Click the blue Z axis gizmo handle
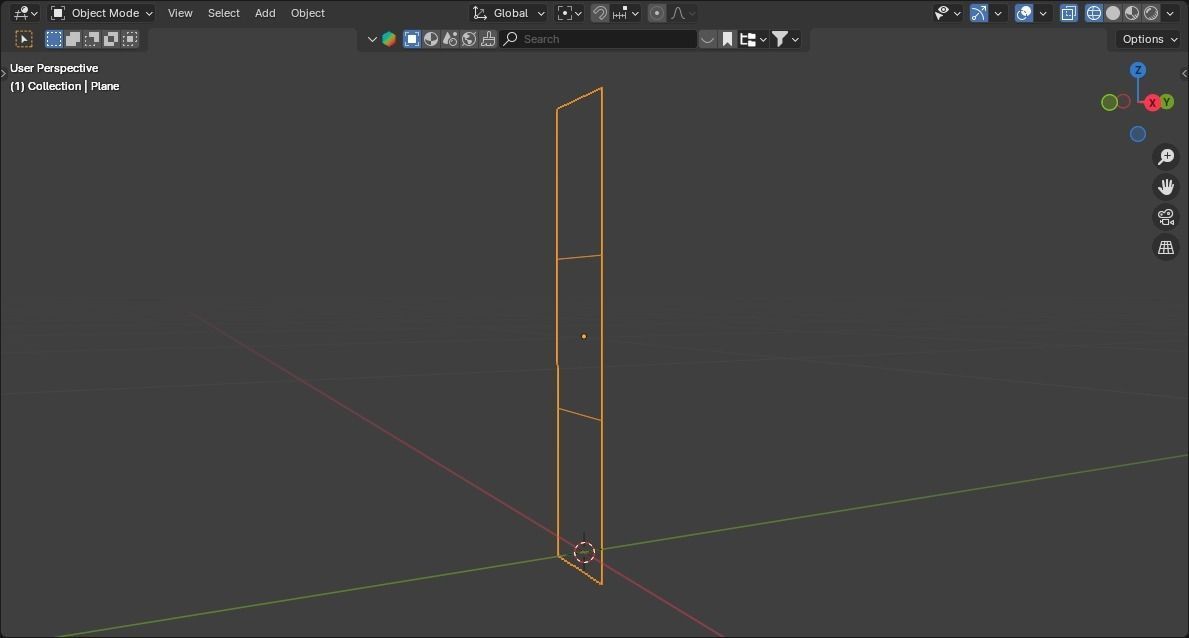 tap(1137, 70)
